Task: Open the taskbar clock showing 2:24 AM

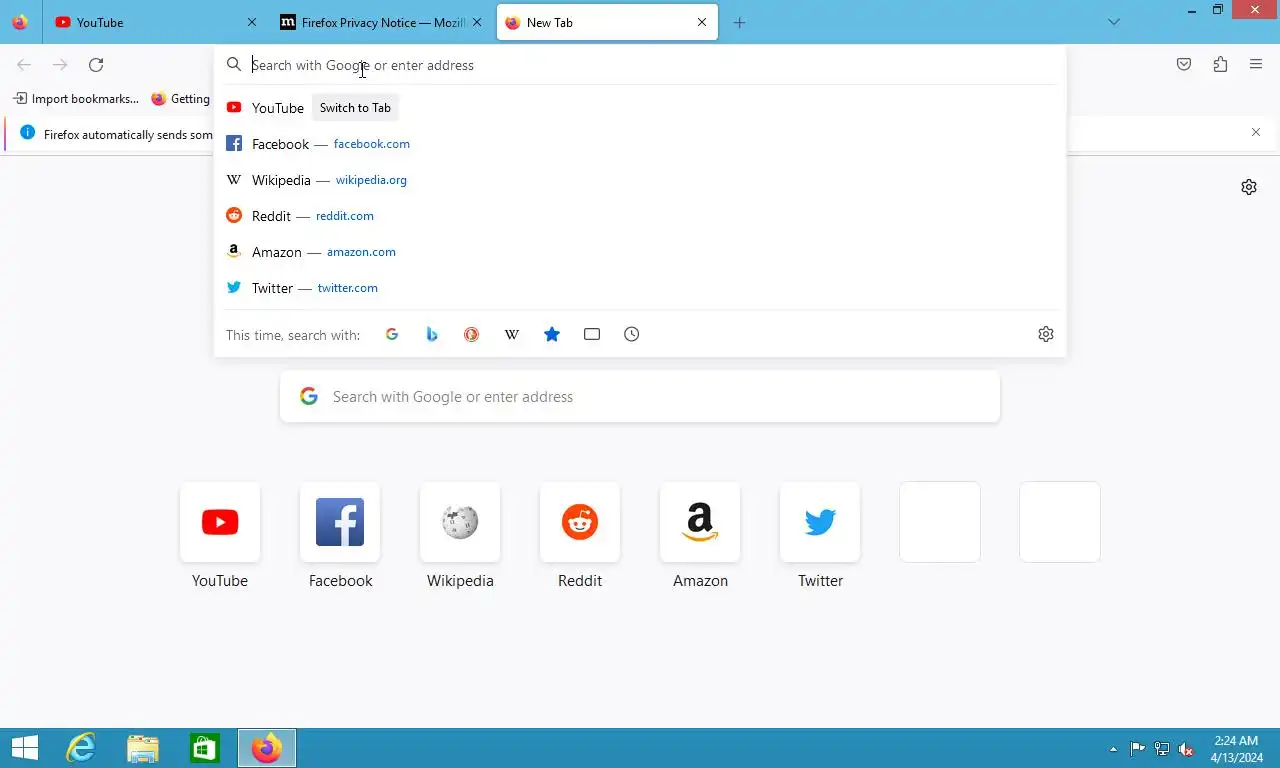Action: (x=1236, y=749)
